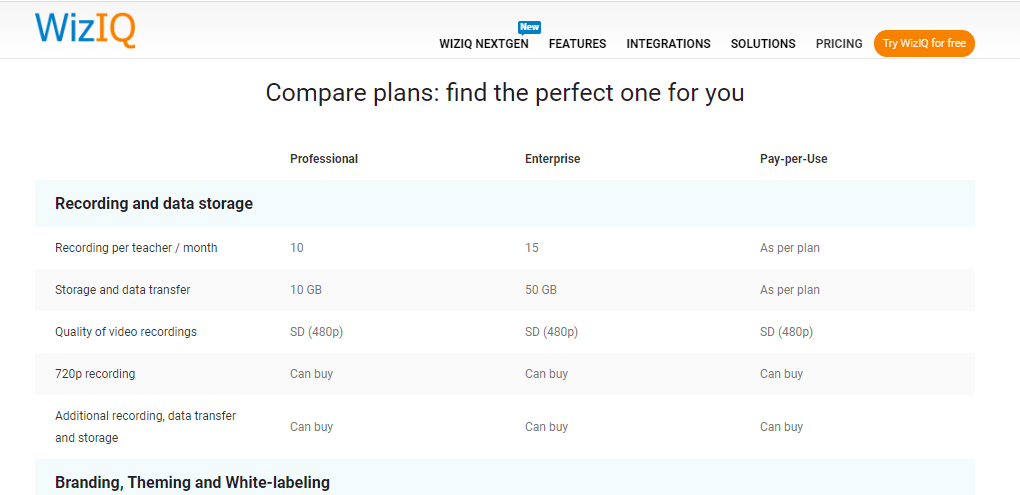
Task: Click Professional recording value 10
Action: tap(297, 248)
